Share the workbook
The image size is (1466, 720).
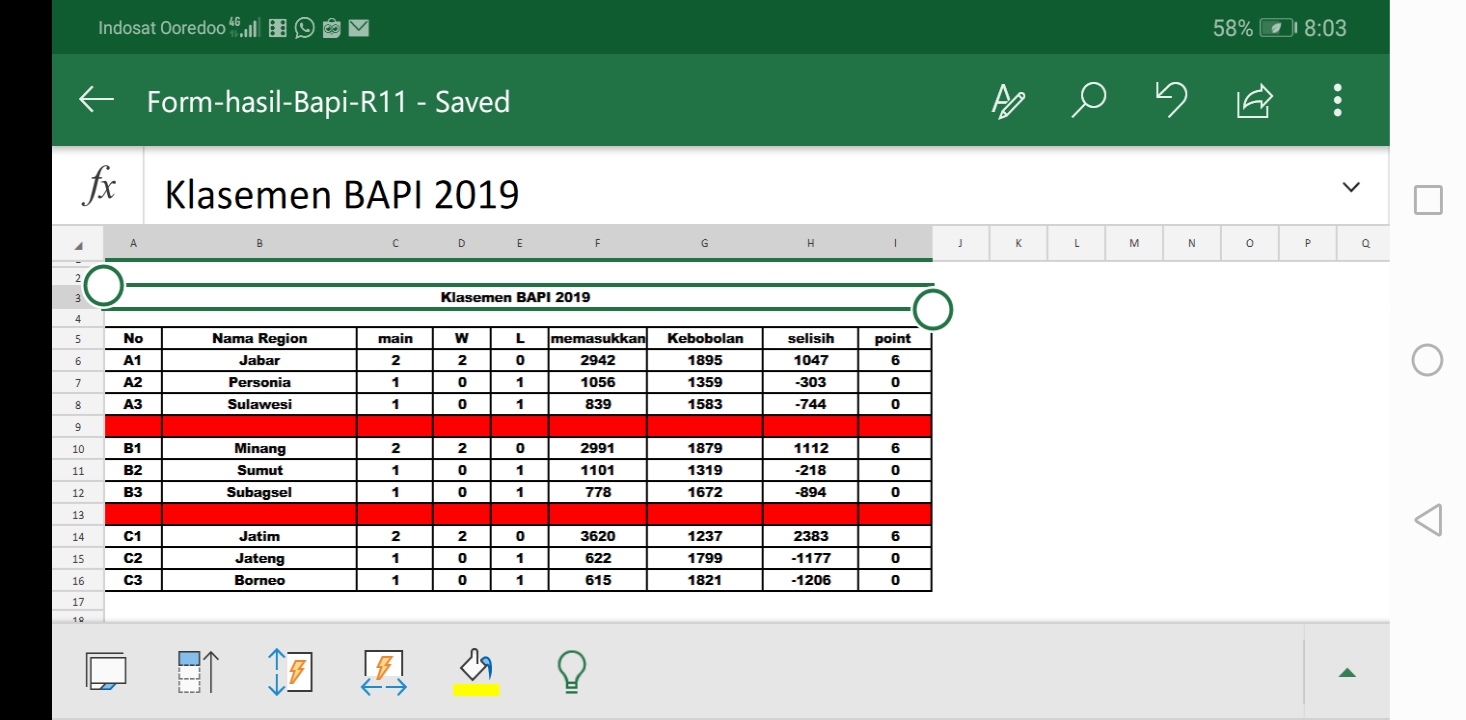click(x=1254, y=100)
